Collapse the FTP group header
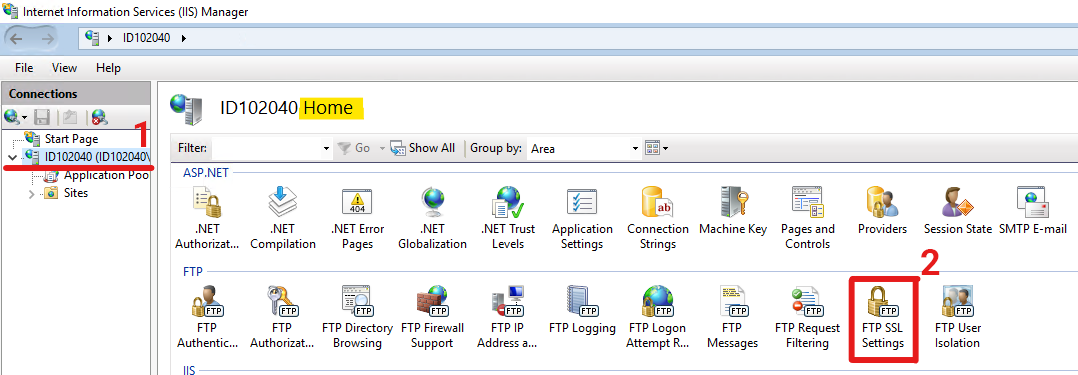This screenshot has width=1078, height=375. click(x=192, y=272)
